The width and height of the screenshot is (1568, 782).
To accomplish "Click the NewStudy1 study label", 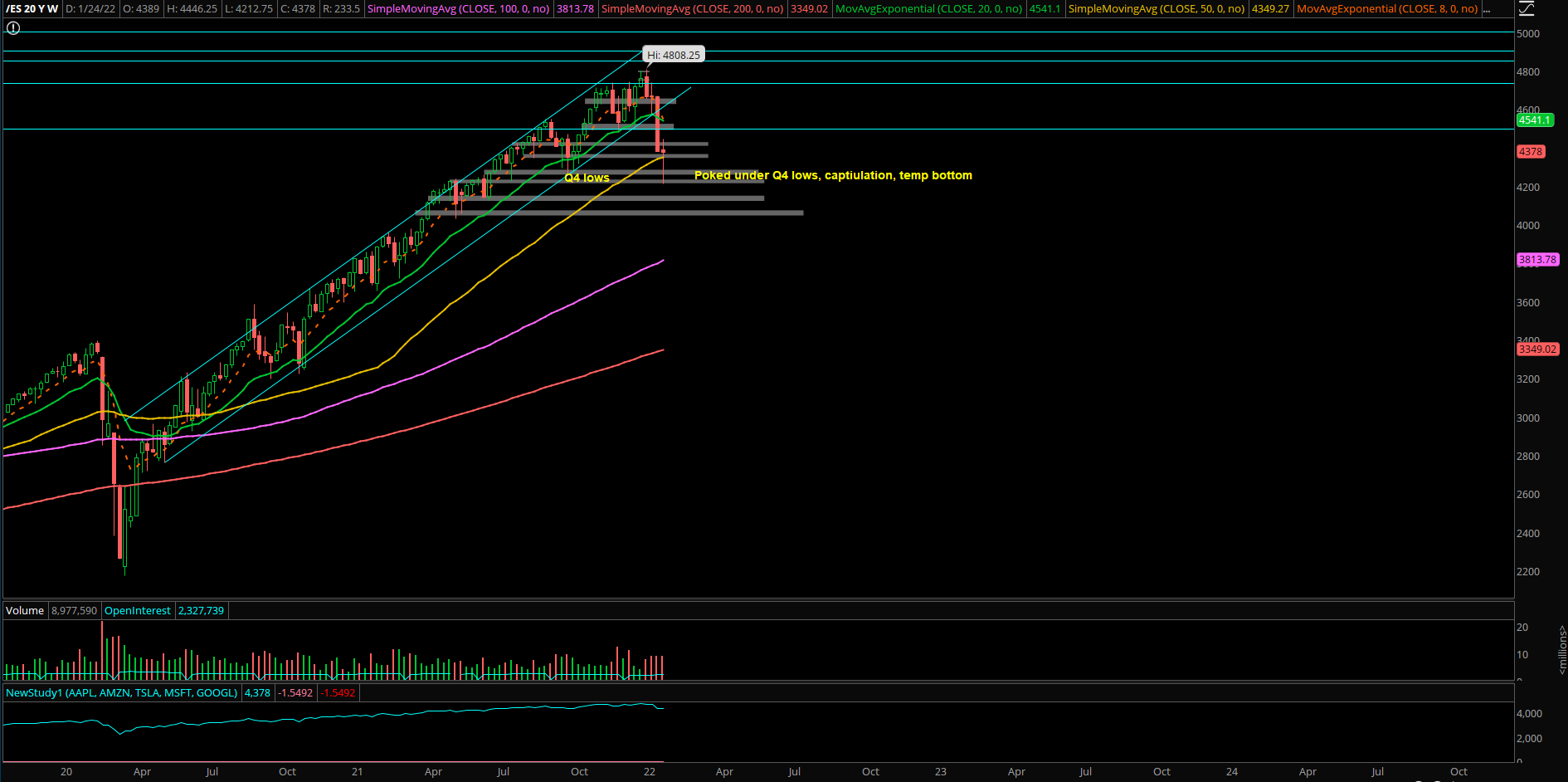I will click(x=121, y=693).
